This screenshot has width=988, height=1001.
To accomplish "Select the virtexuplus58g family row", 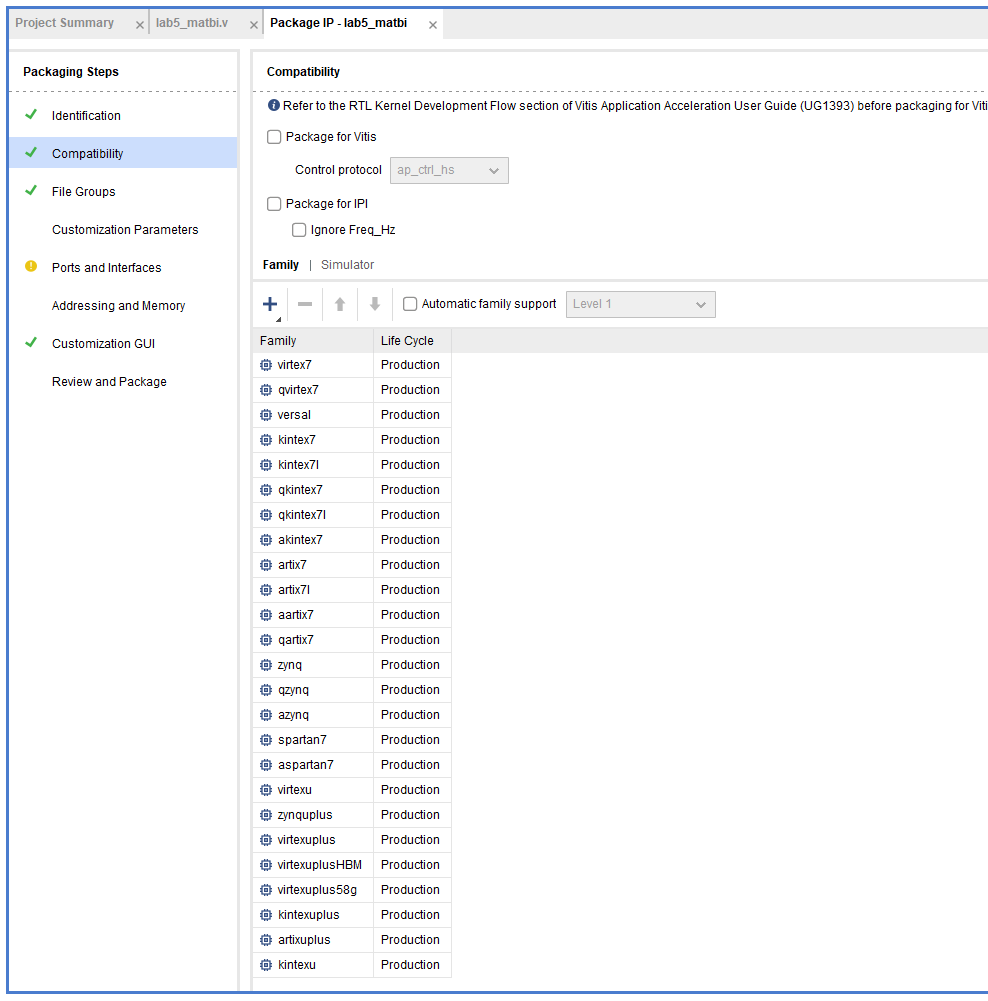I will coord(352,890).
